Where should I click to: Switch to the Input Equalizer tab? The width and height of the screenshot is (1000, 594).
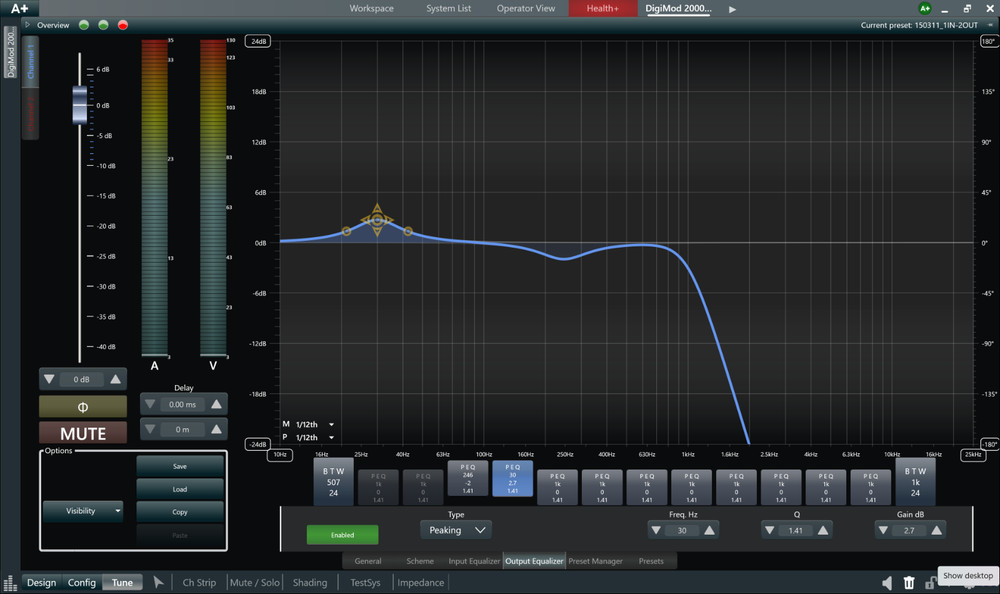point(474,561)
